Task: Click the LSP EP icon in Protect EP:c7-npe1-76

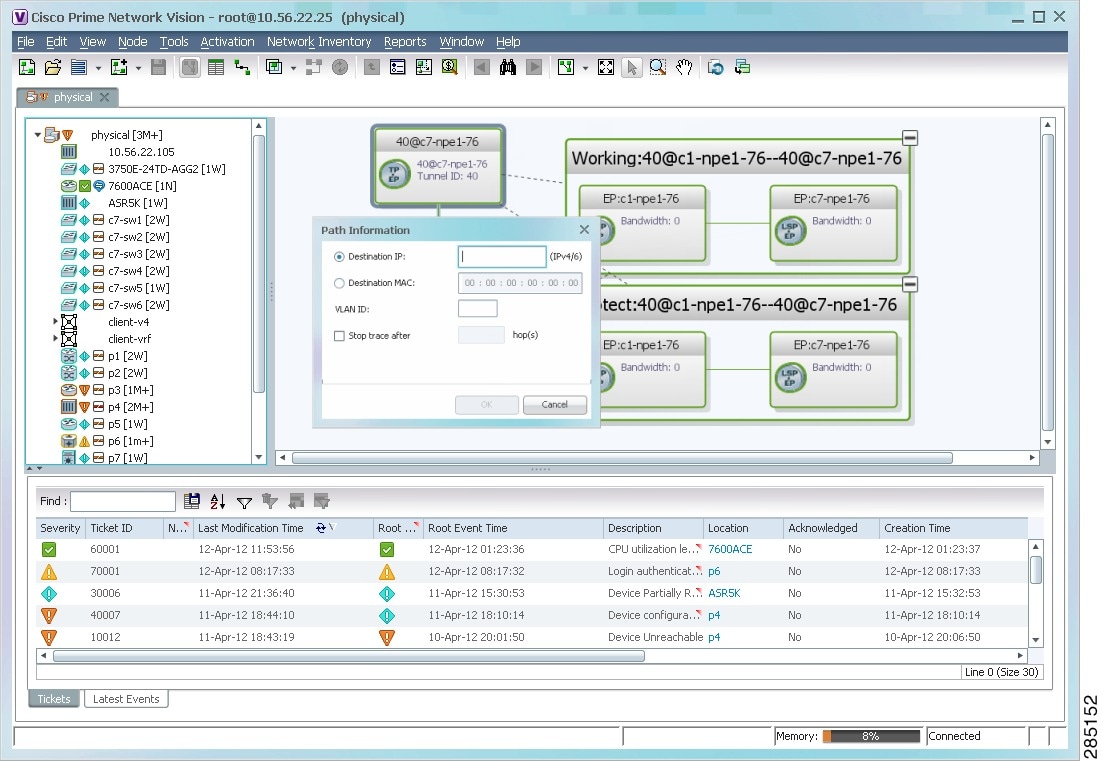Action: (x=789, y=377)
